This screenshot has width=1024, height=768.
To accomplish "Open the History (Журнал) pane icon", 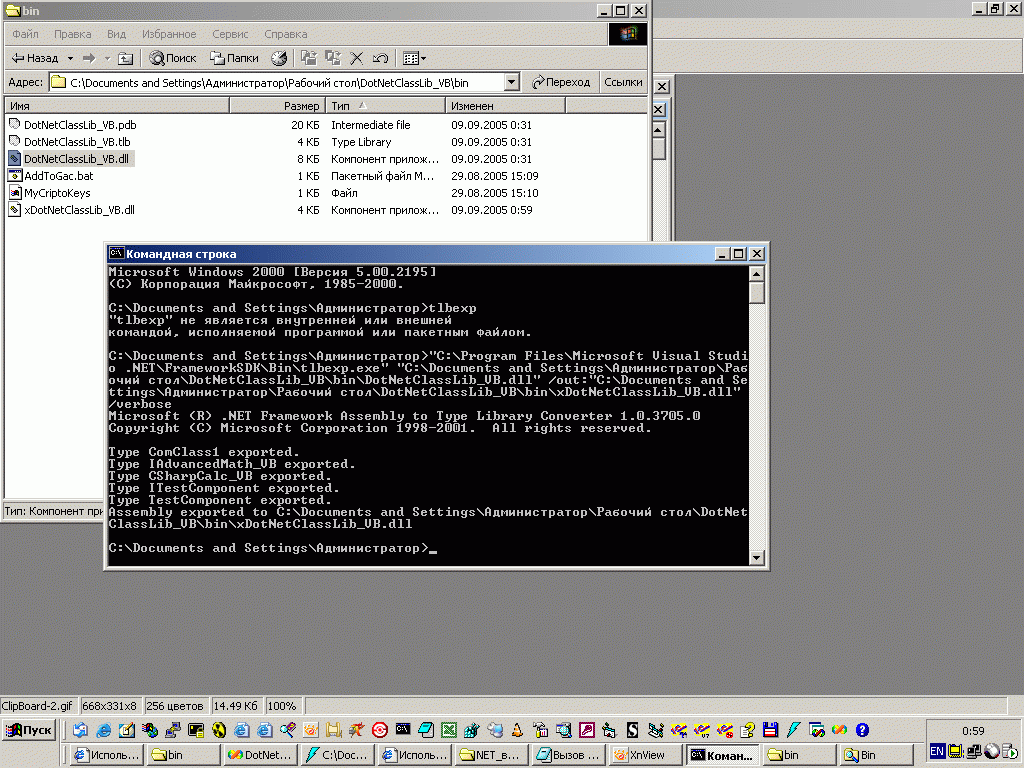I will 279,58.
